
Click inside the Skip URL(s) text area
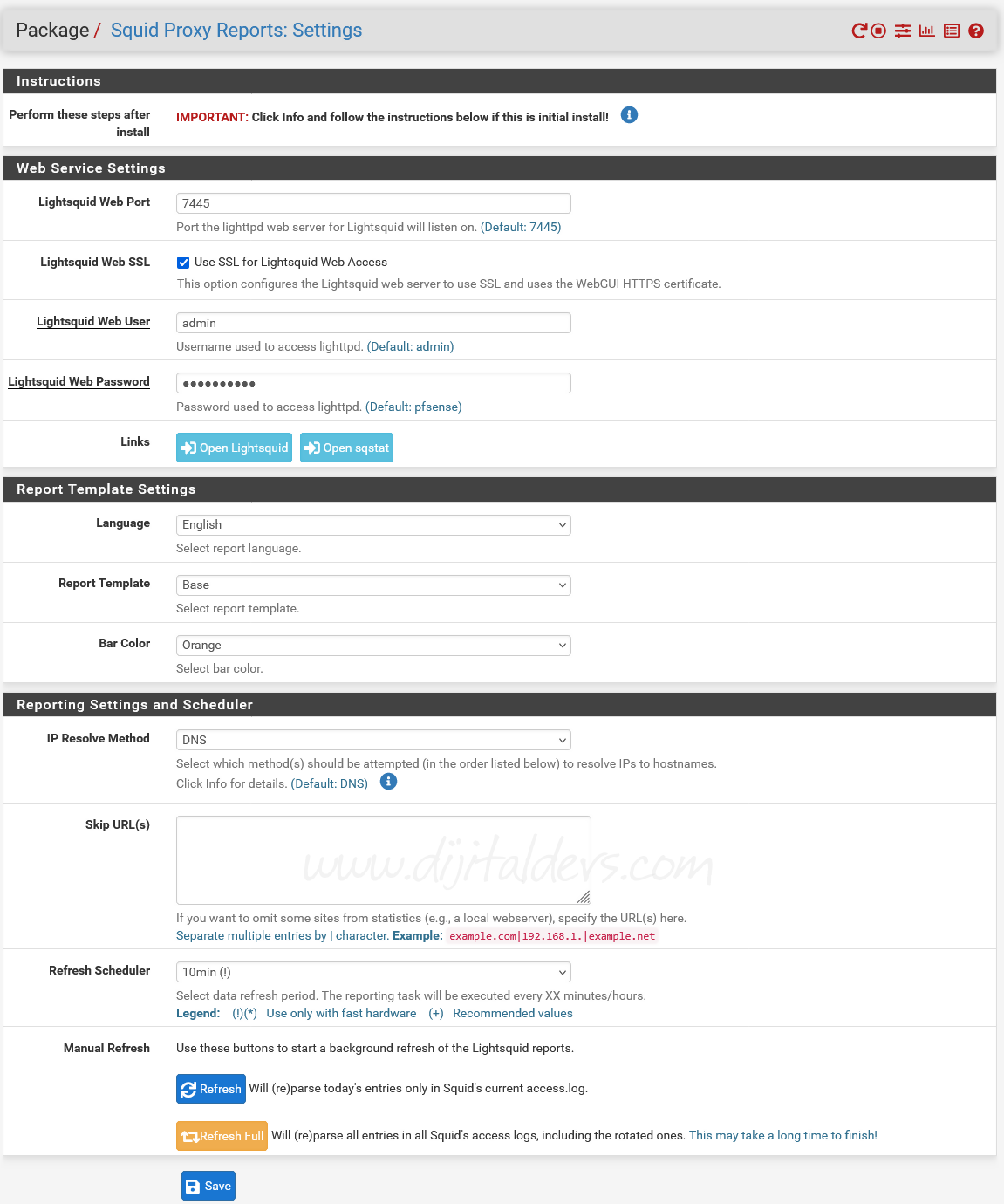[383, 859]
